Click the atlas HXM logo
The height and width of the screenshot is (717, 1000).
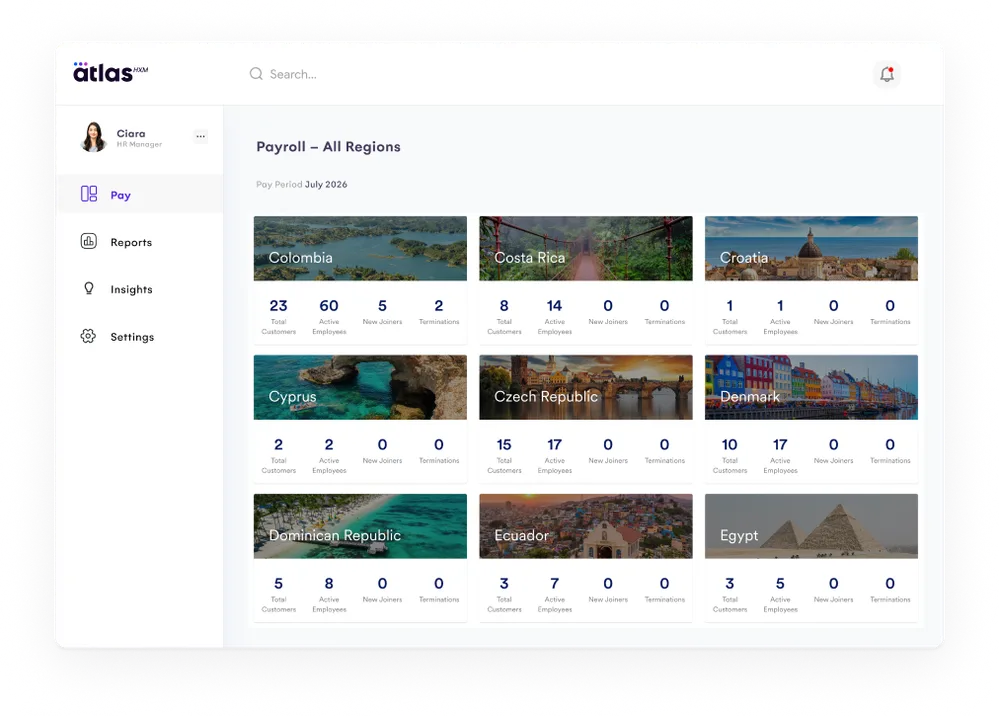tap(110, 72)
